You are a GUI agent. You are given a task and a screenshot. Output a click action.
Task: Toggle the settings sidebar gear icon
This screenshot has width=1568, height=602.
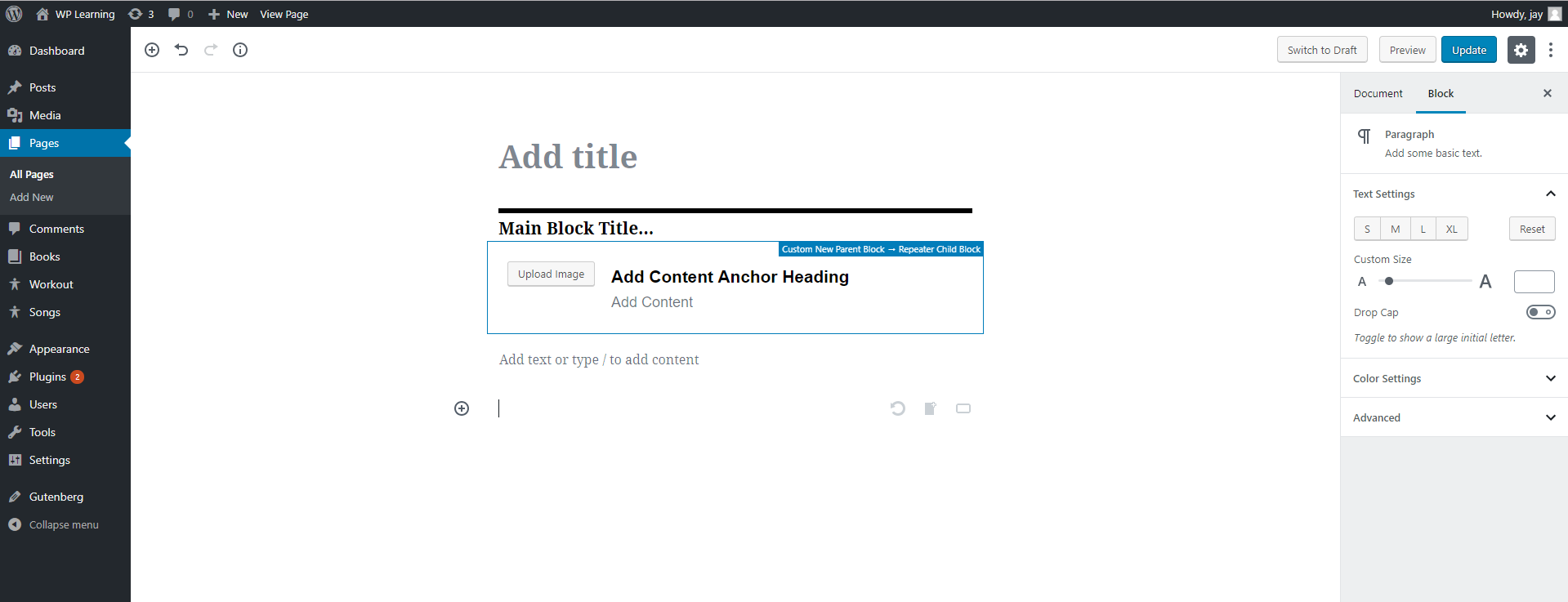1521,50
